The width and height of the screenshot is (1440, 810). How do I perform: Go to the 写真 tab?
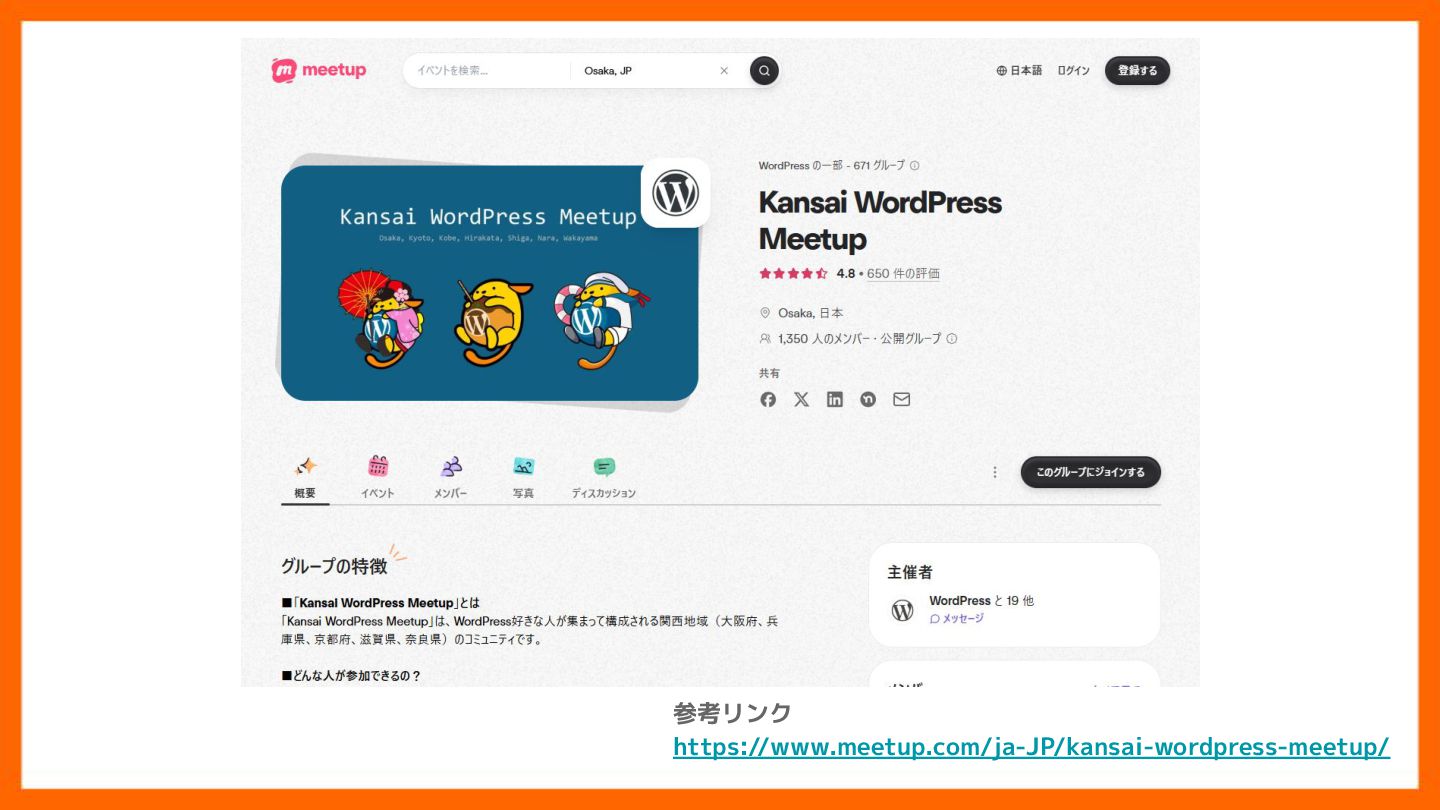523,478
